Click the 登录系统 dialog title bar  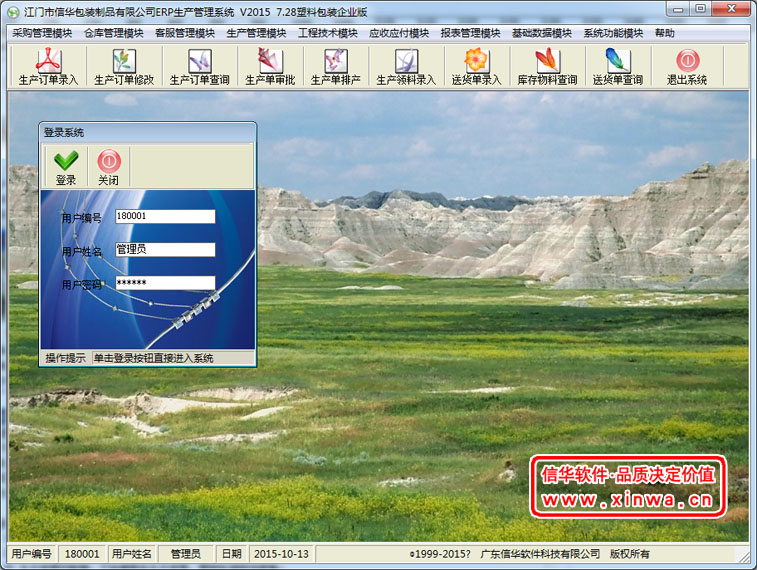148,132
